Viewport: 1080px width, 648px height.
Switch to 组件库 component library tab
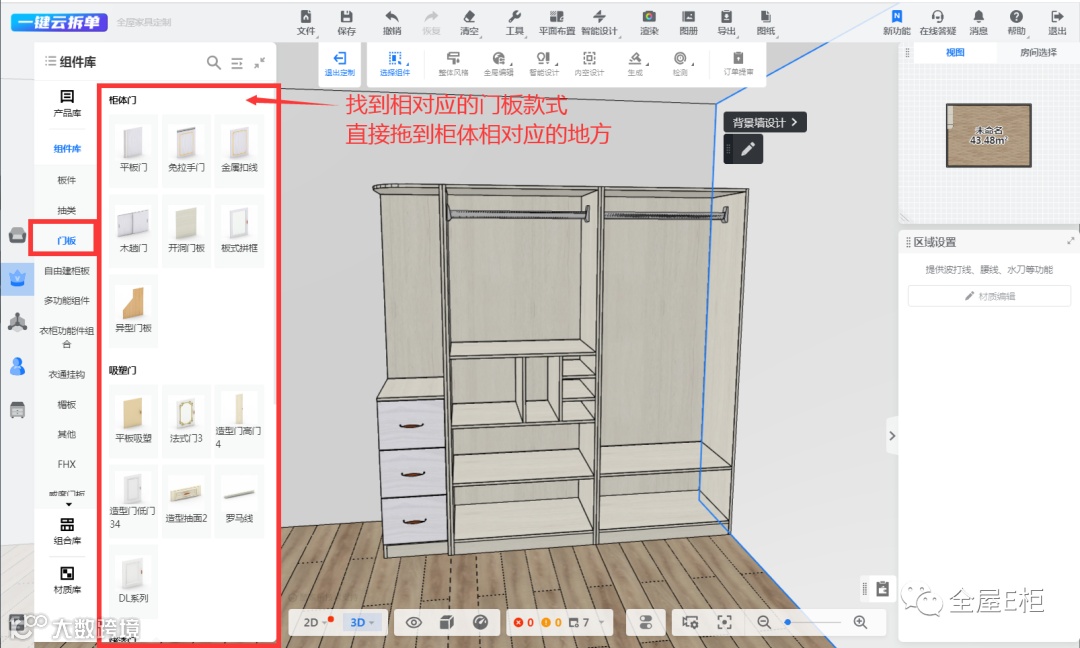click(x=67, y=149)
